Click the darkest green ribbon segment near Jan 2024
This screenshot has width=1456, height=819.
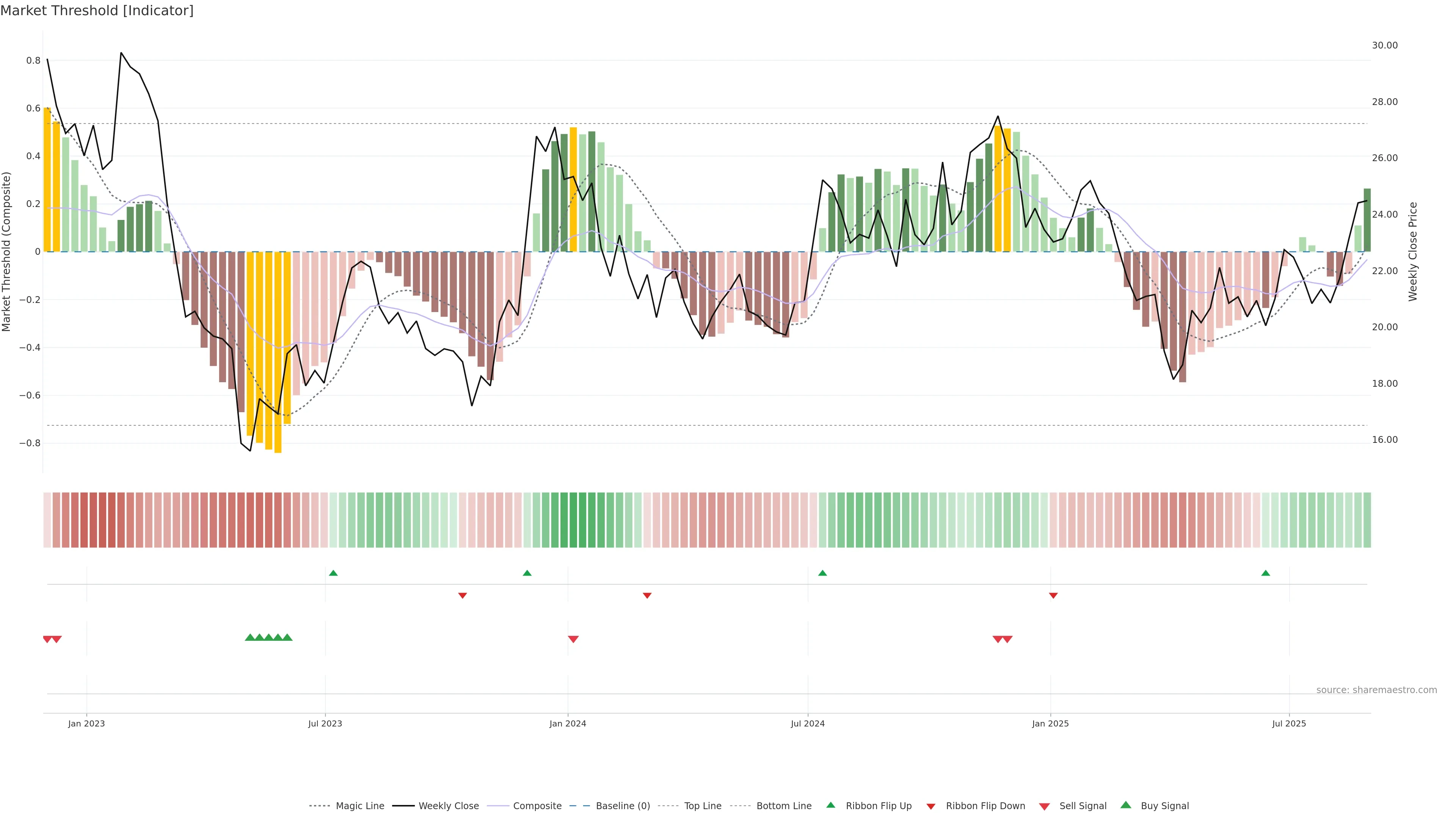pyautogui.click(x=573, y=520)
